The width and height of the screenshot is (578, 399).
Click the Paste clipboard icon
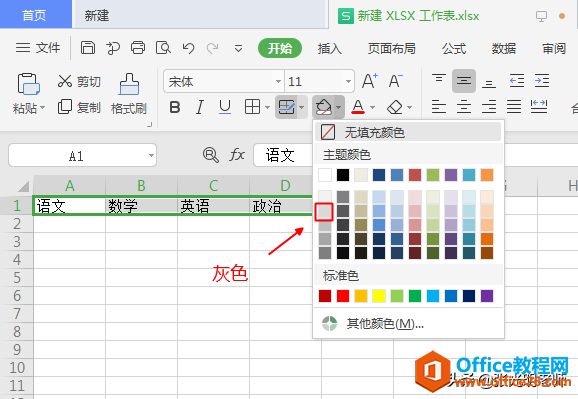pyautogui.click(x=28, y=84)
